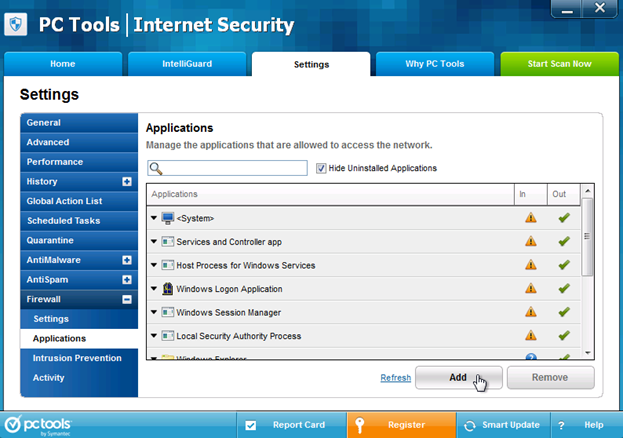Screen dimensions: 623x438
Task: Open Advanced settings in sidebar
Action: coord(79,142)
